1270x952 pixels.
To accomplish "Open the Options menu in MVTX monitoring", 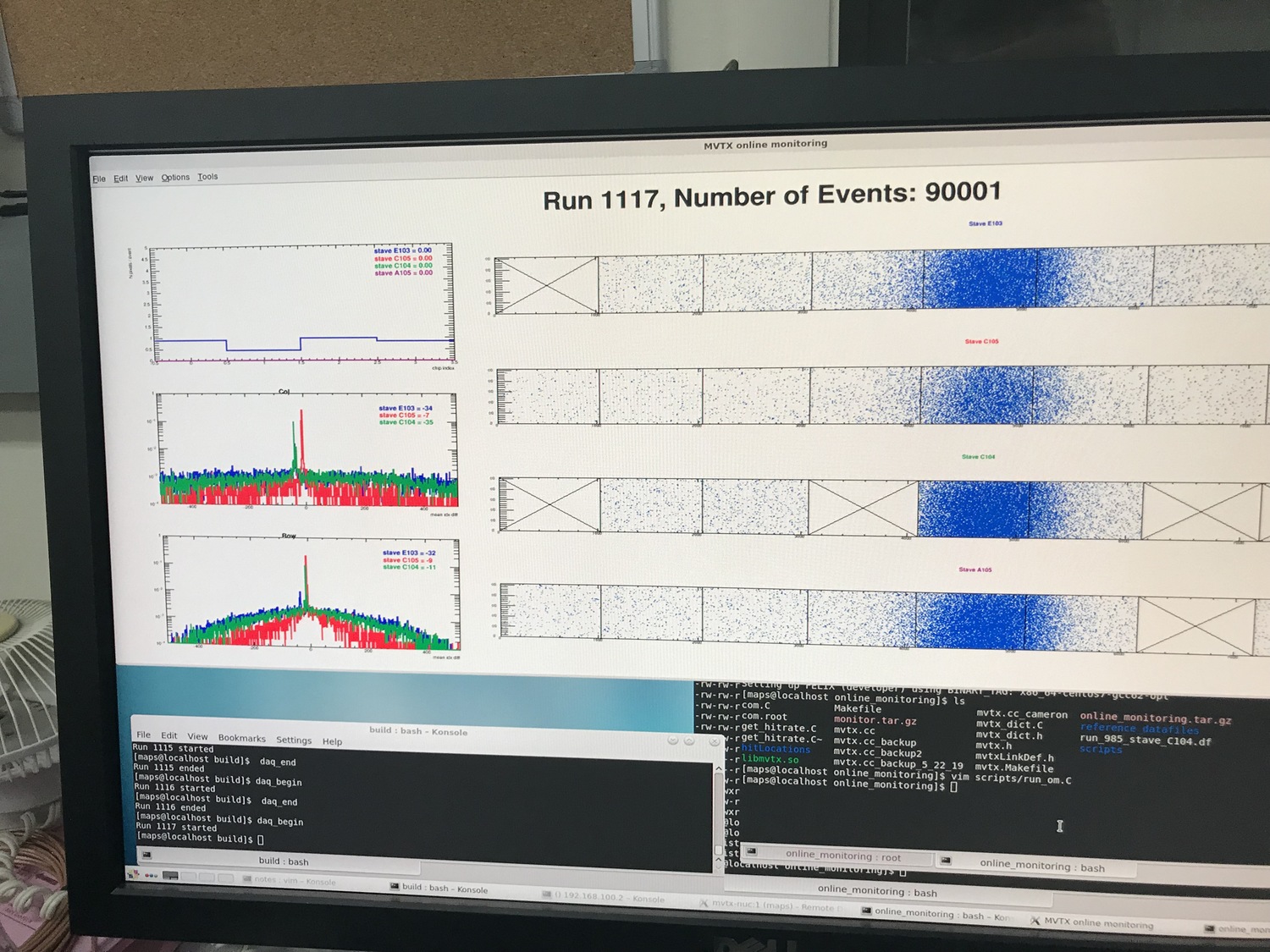I will (175, 177).
